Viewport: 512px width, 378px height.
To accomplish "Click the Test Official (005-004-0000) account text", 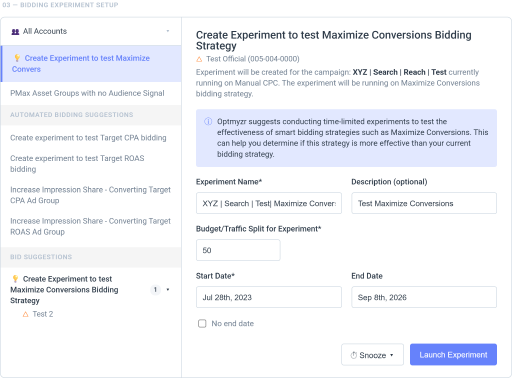I will tap(253, 59).
